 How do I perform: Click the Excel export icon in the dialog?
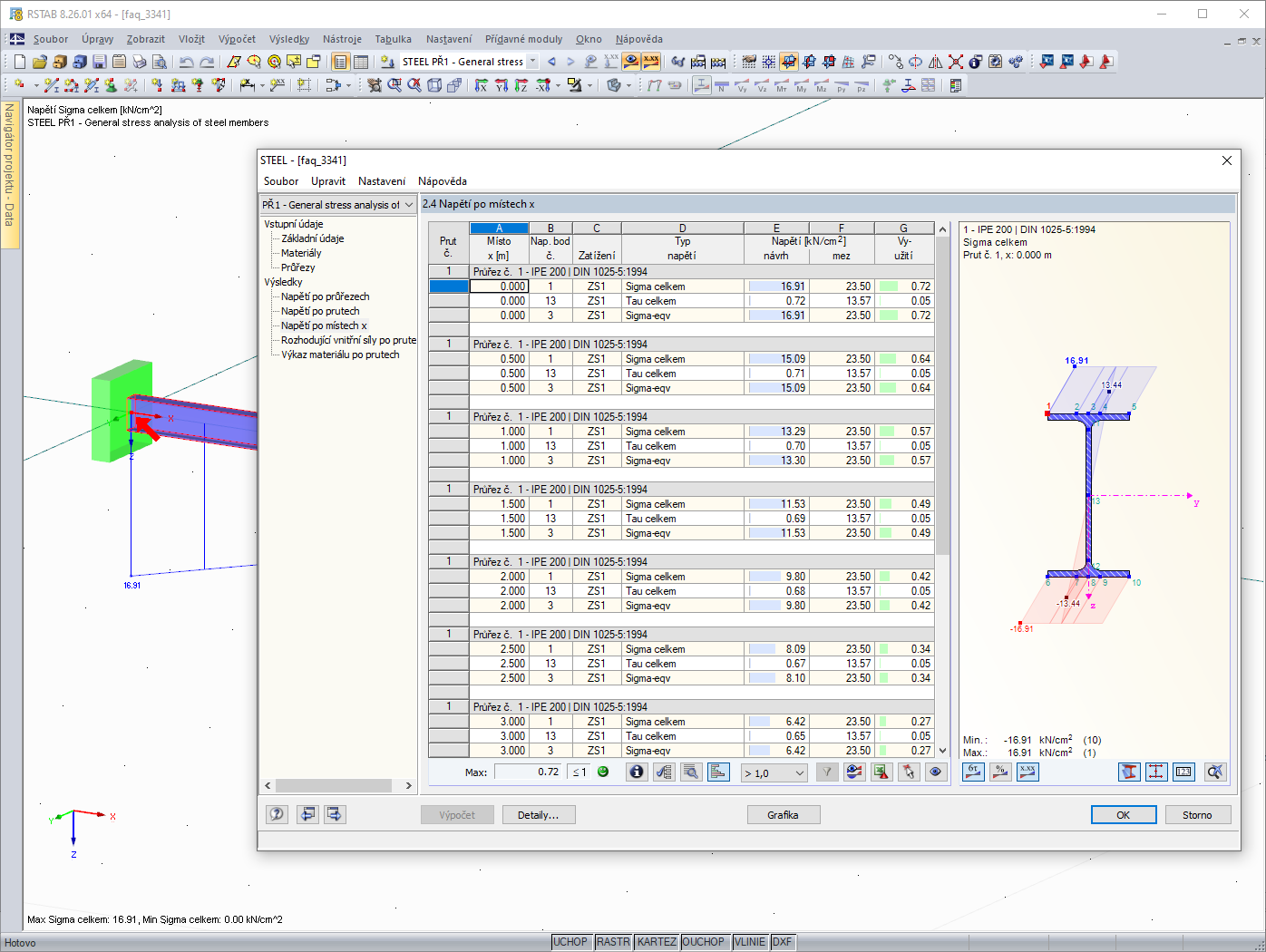pyautogui.click(x=881, y=772)
